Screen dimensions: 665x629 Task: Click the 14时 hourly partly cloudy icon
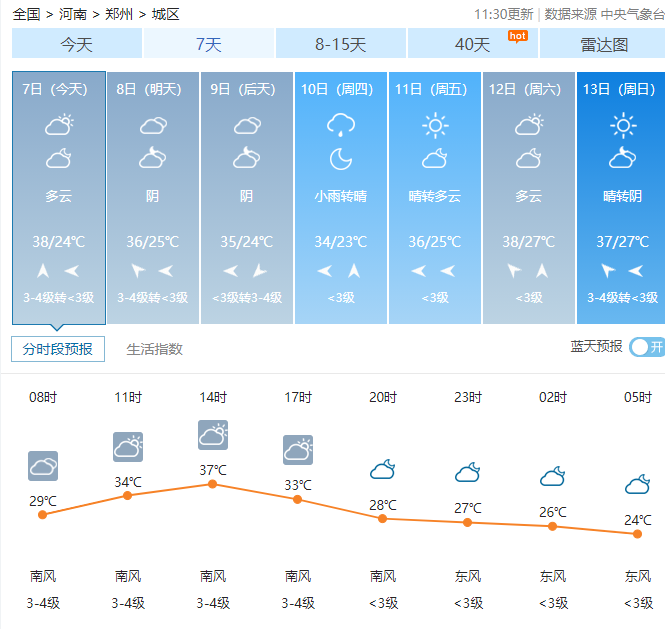213,435
